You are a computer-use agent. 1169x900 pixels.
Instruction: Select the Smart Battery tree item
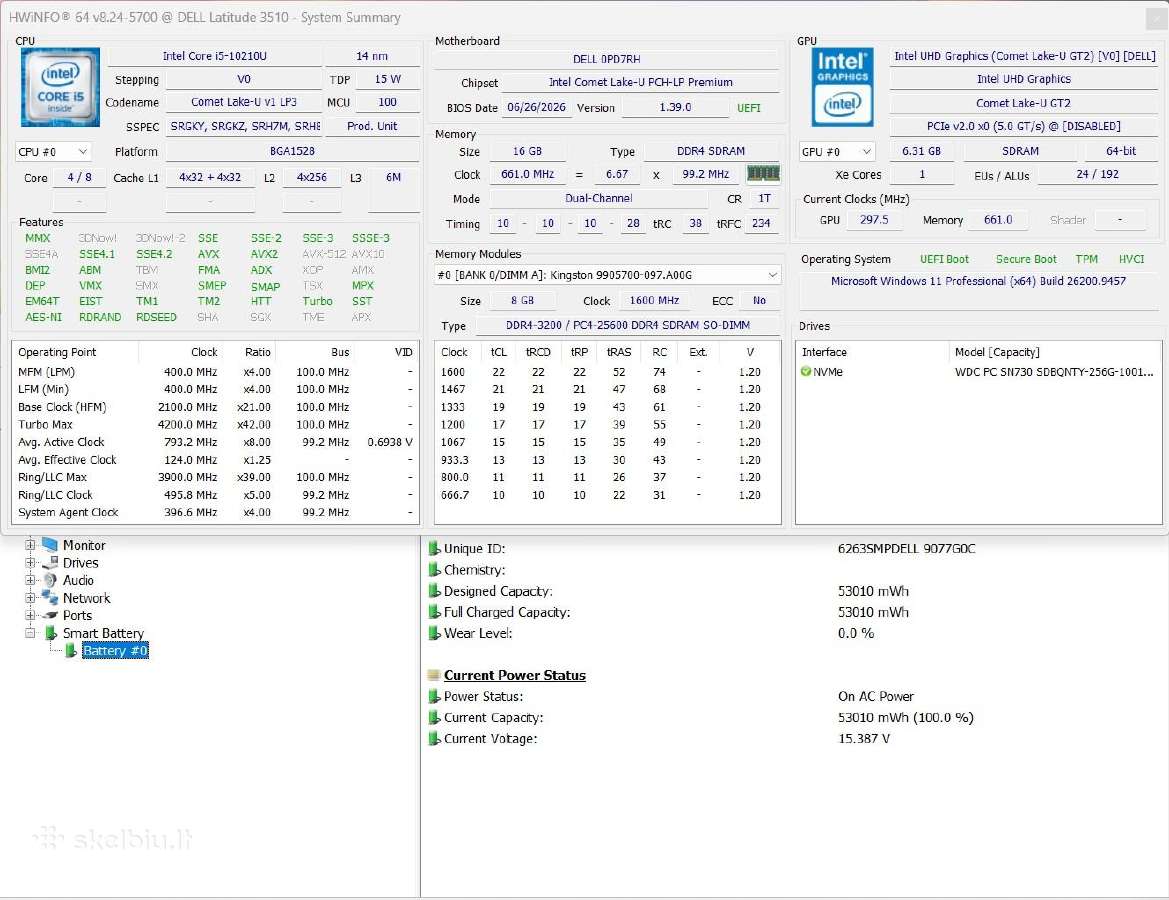[103, 633]
